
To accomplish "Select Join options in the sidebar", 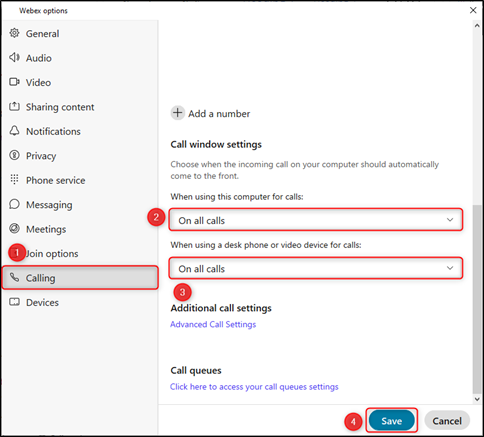I will tap(80, 253).
